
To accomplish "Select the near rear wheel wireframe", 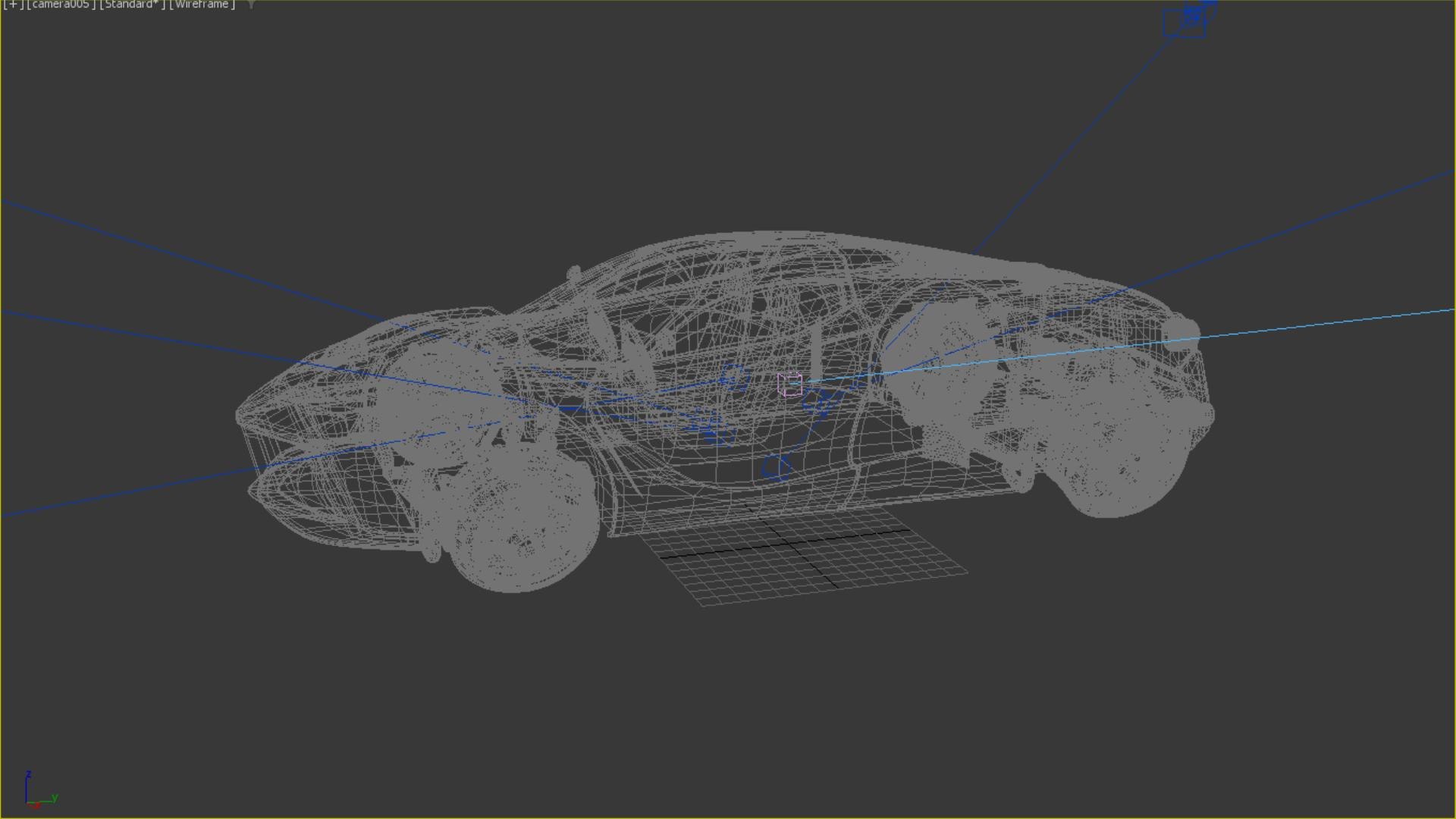I will tap(1115, 455).
